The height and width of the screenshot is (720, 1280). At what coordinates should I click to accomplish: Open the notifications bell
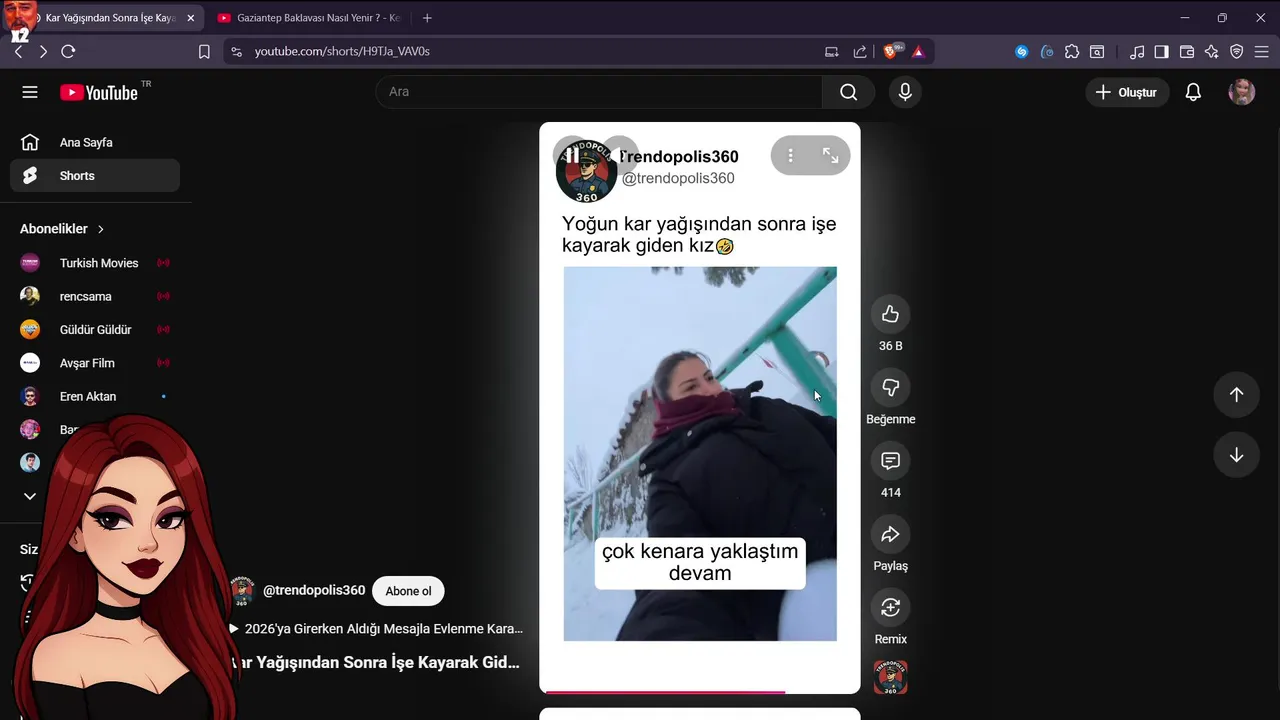1193,92
